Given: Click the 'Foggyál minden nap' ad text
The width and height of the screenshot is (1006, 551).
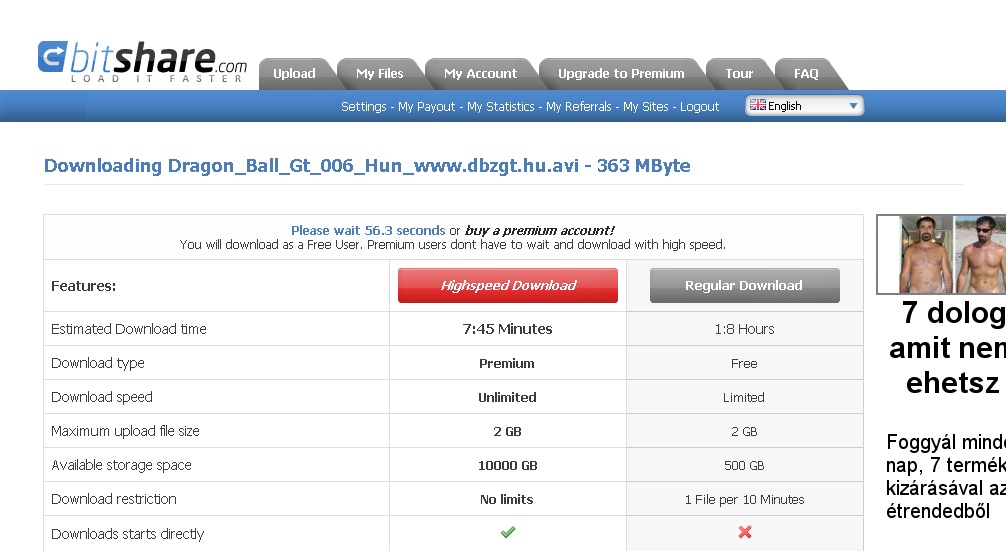Looking at the screenshot, I should pyautogui.click(x=946, y=476).
